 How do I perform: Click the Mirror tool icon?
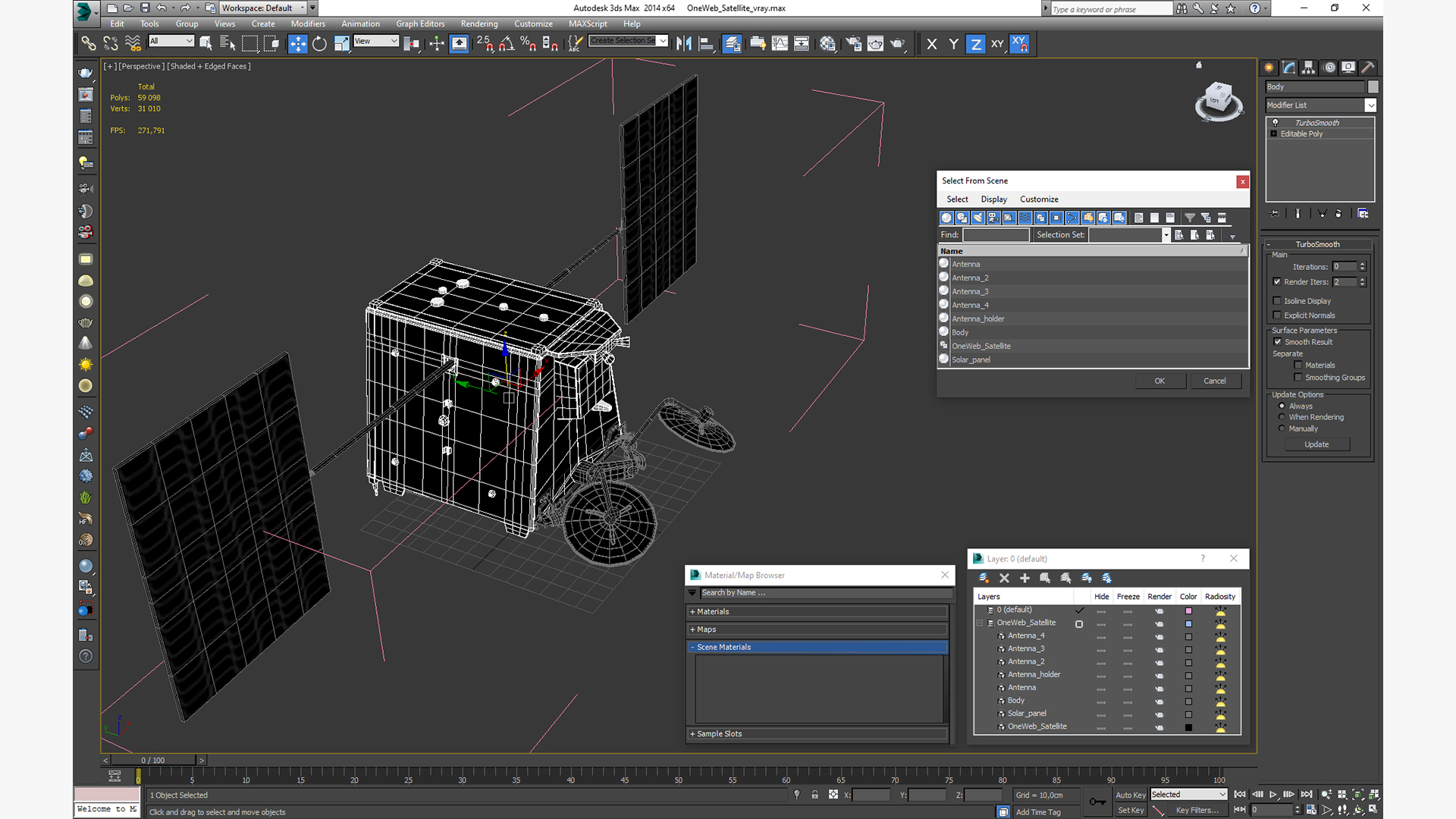[x=684, y=44]
